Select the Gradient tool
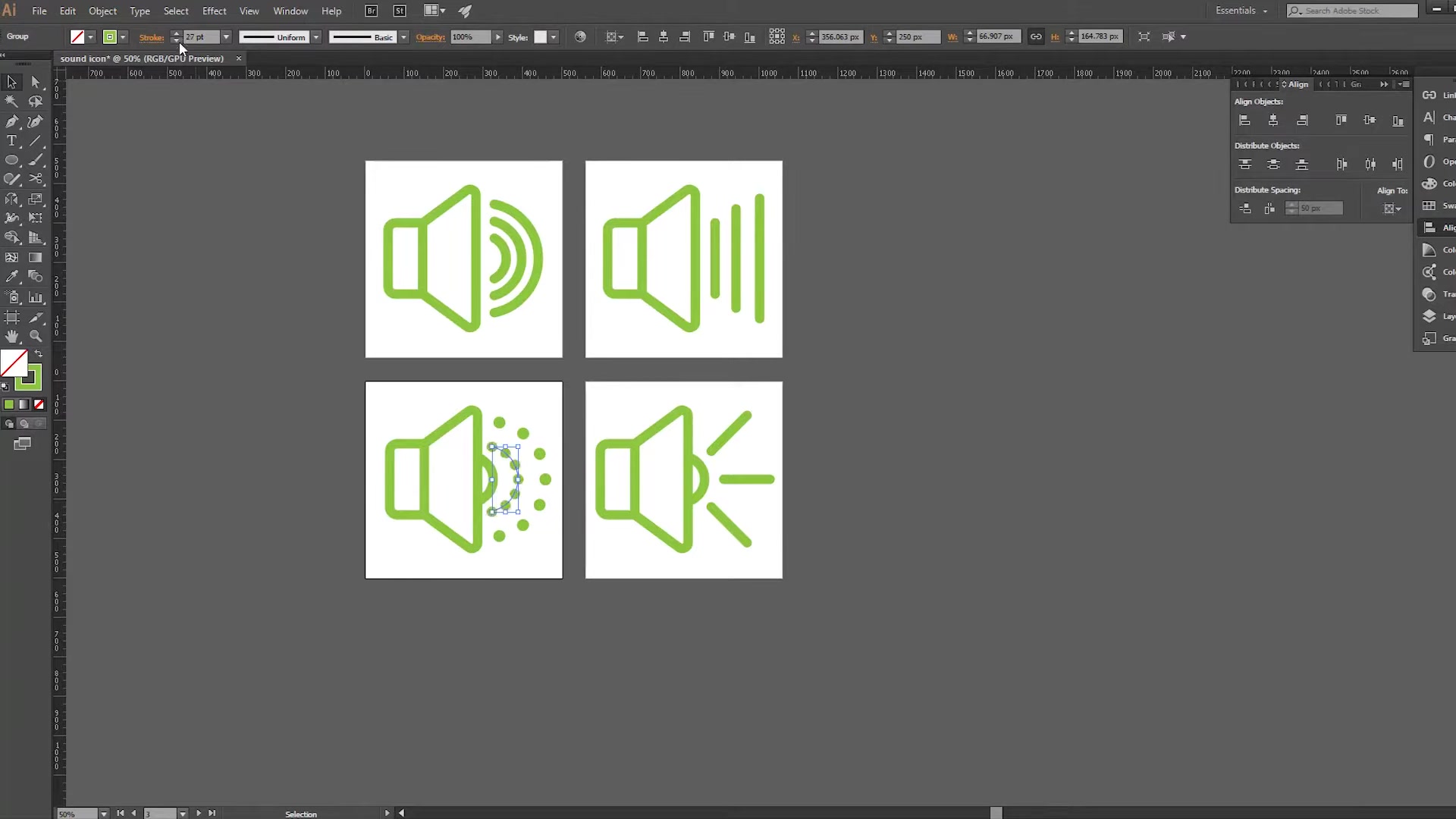Viewport: 1456px width, 819px height. coord(36,258)
